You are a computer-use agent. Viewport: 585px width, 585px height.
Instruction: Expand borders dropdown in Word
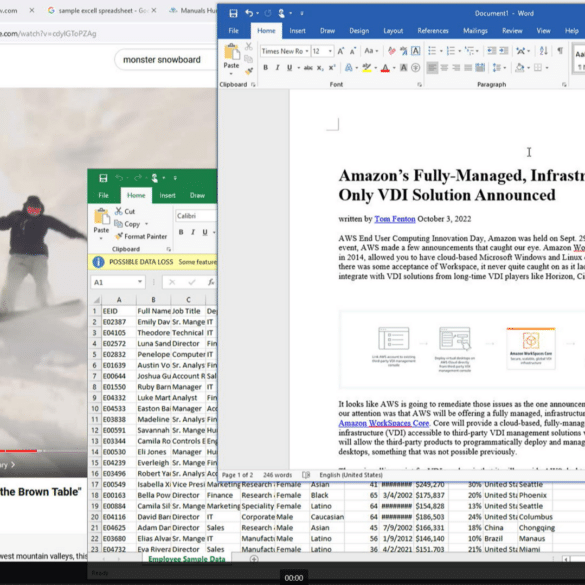pos(547,68)
